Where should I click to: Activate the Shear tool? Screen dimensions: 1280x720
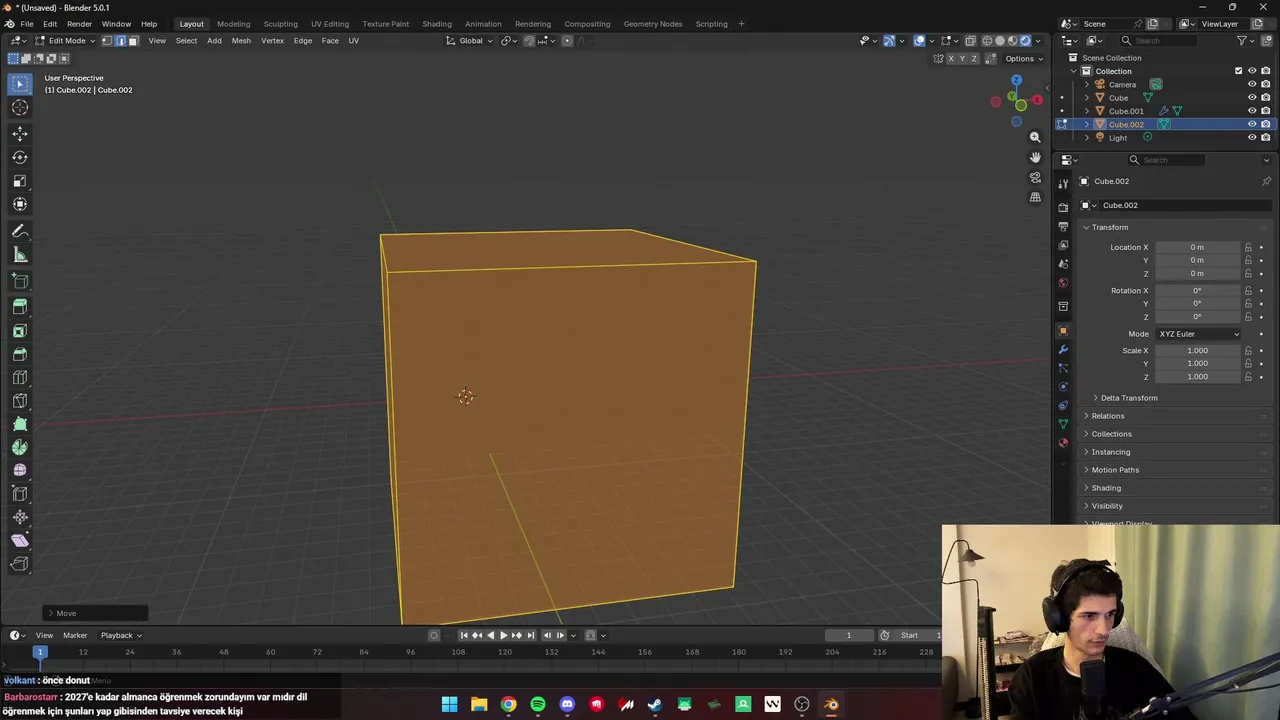(x=20, y=540)
